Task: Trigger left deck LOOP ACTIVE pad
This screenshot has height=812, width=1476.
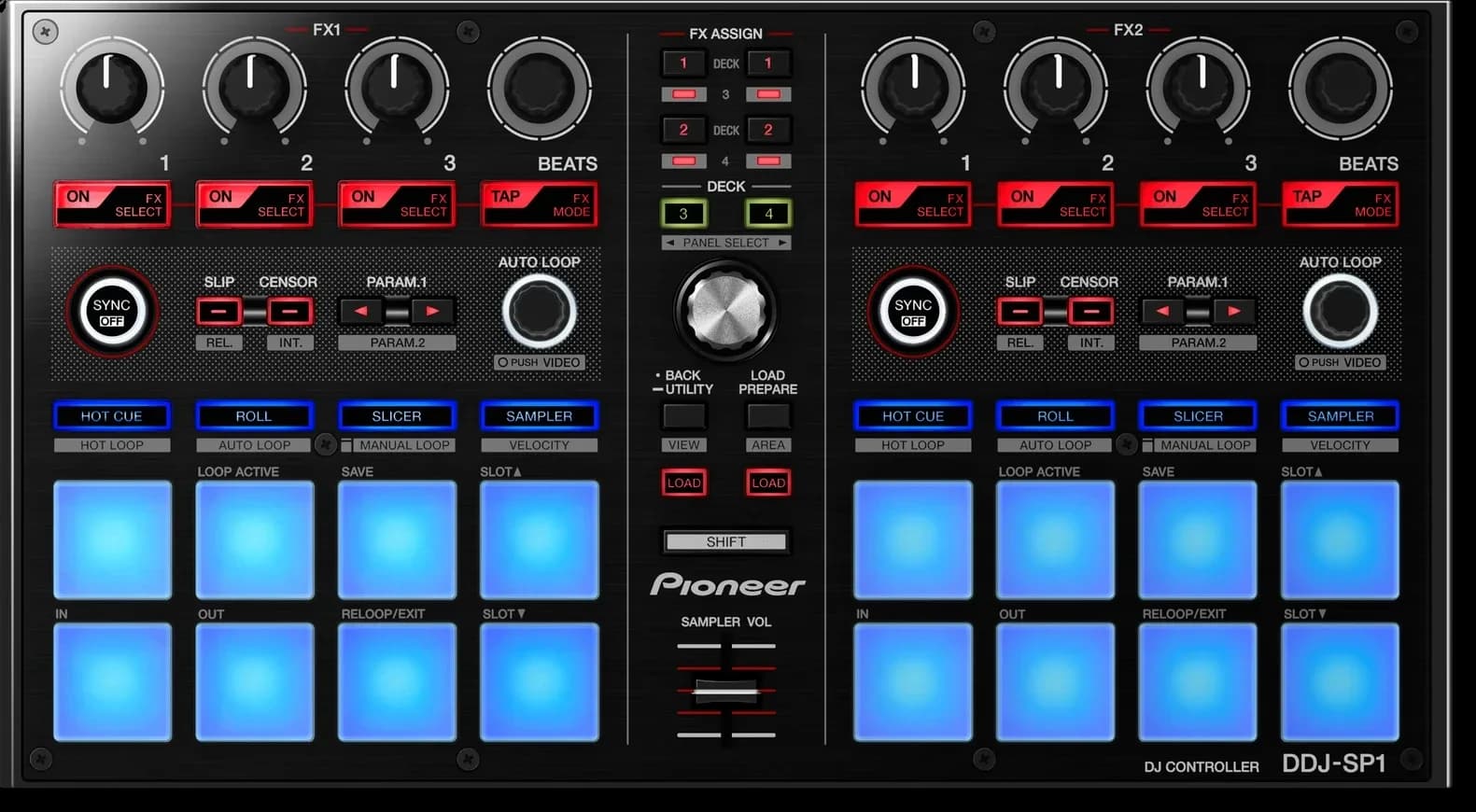Action: [x=255, y=539]
